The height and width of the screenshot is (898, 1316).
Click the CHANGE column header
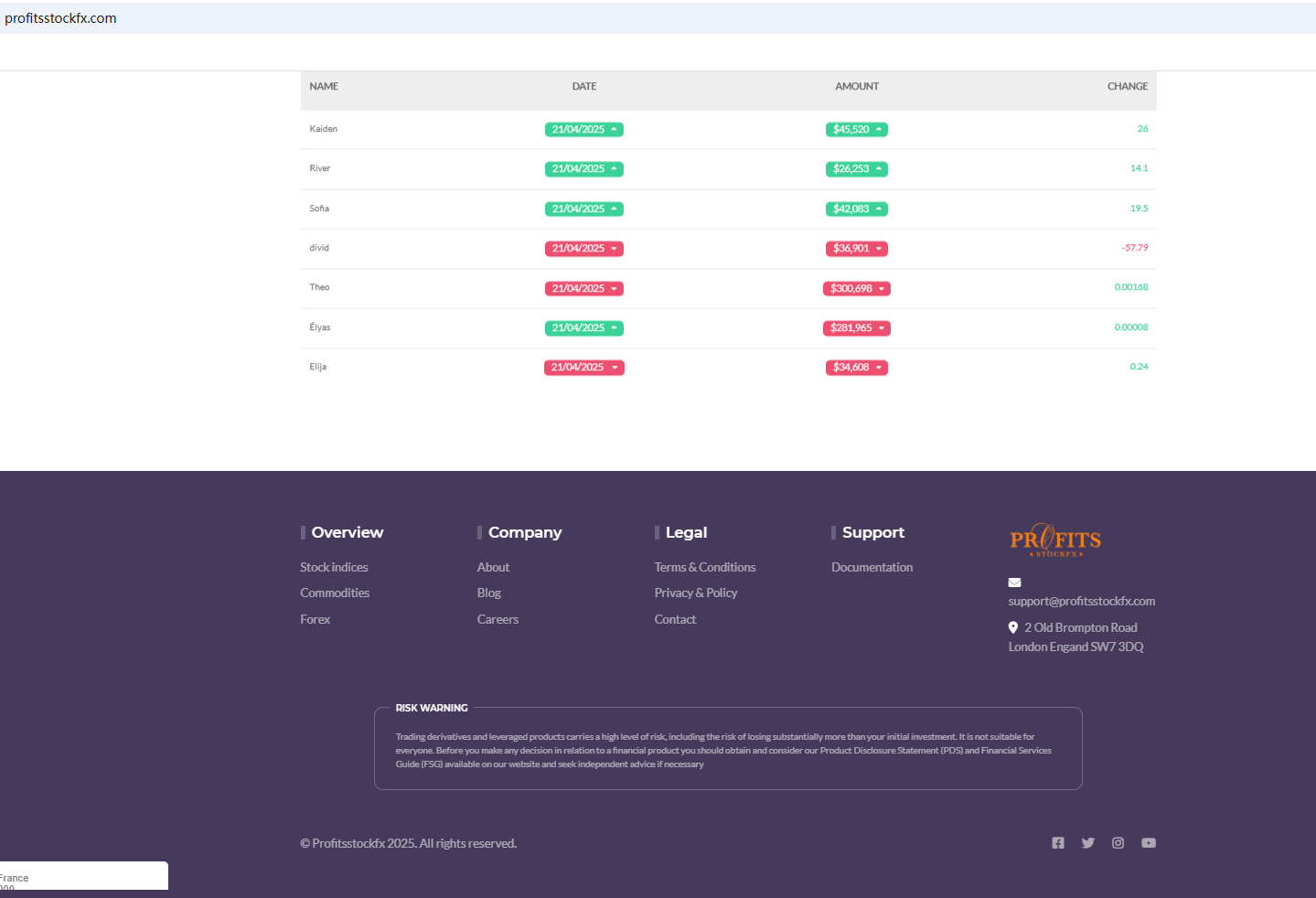1127,87
